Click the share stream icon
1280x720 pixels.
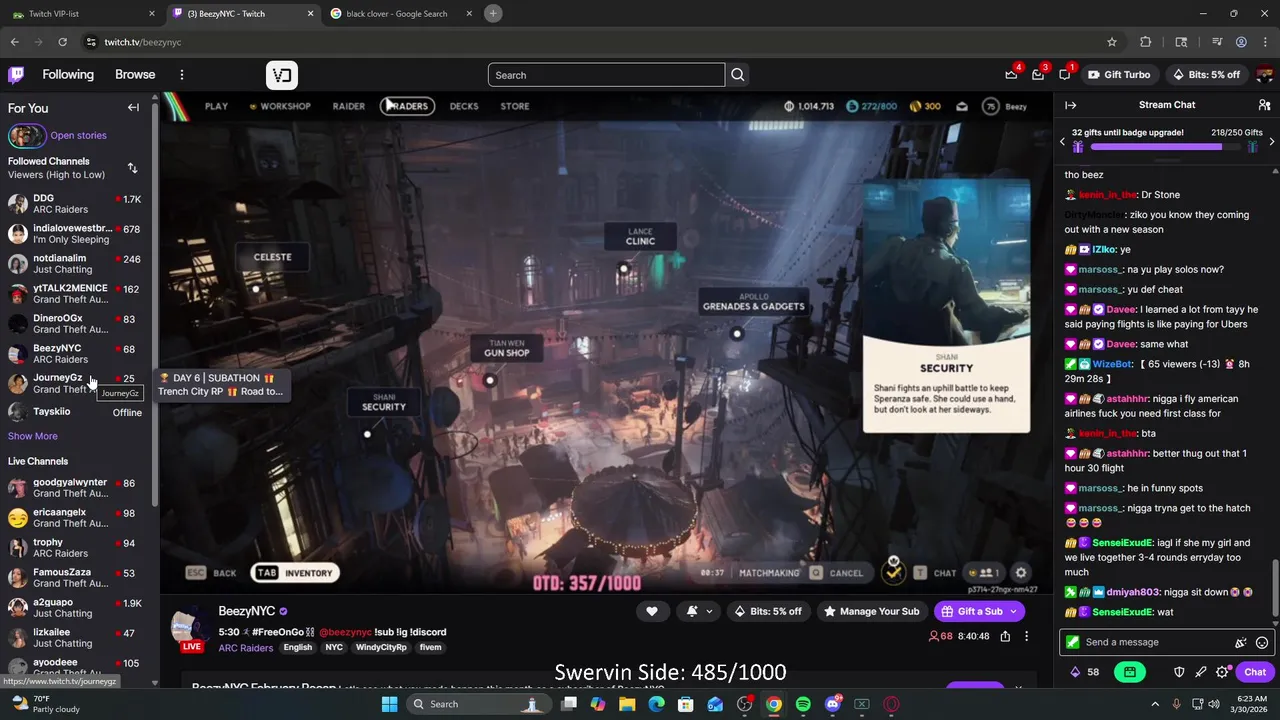coord(1005,636)
